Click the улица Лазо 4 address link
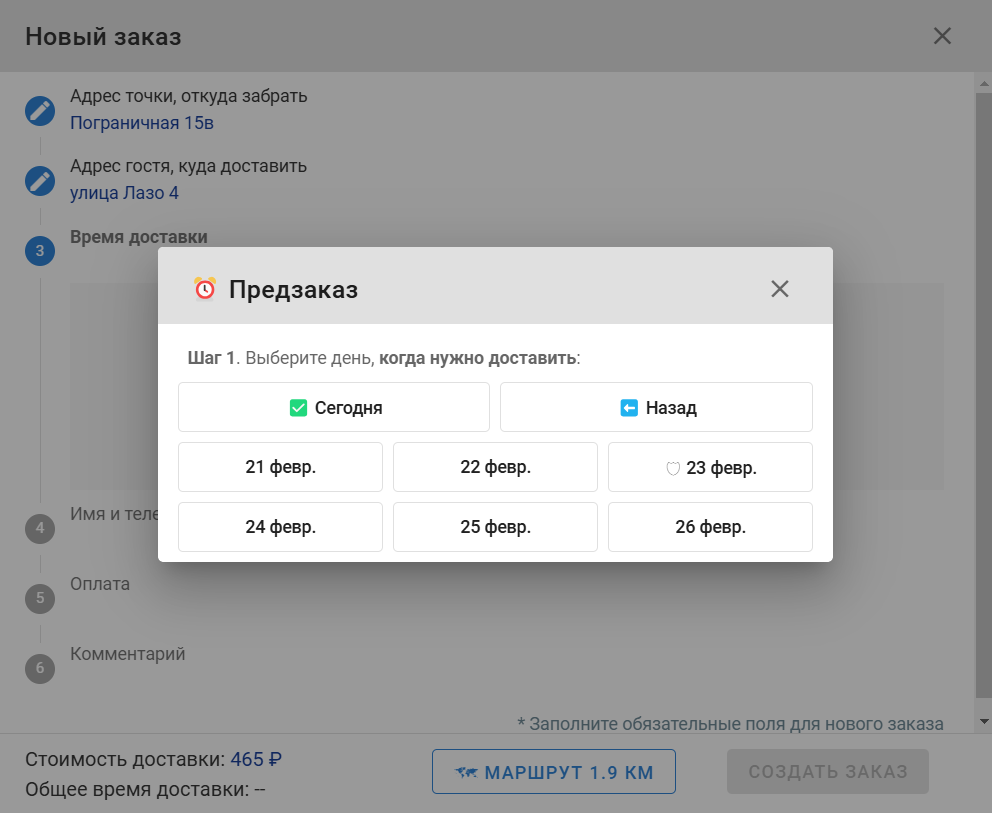 click(124, 193)
